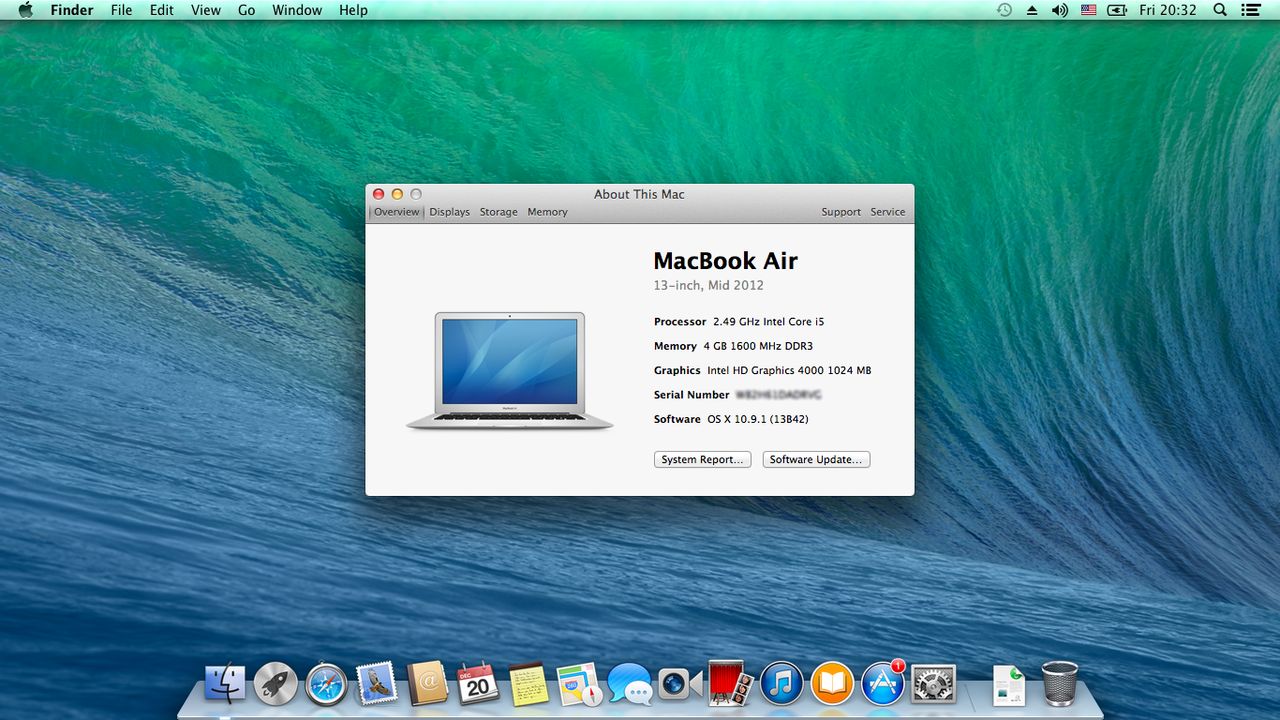The image size is (1280, 720).
Task: Click the blurred Serial Number value
Action: (778, 395)
